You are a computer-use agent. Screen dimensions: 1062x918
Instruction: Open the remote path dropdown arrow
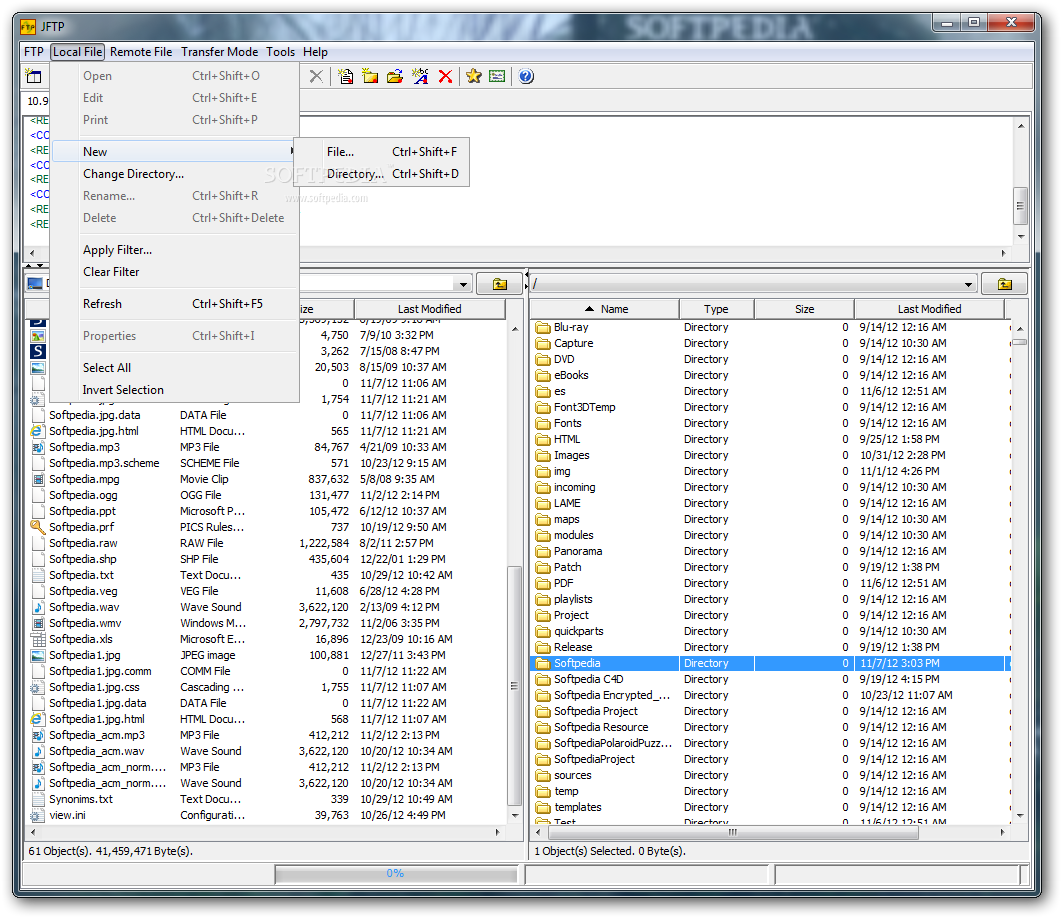(x=969, y=284)
